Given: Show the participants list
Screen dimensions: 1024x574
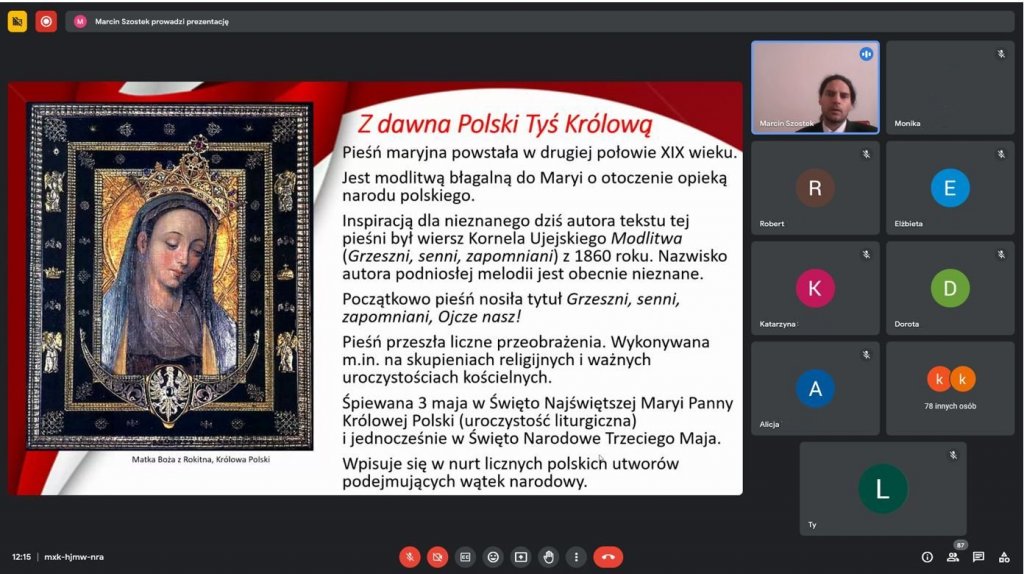Looking at the screenshot, I should [953, 557].
